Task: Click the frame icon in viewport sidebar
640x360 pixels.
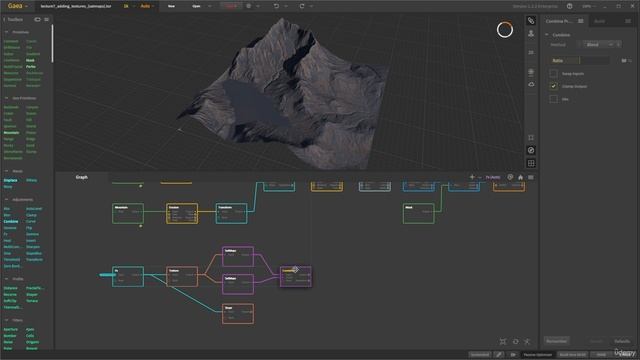Action: [x=531, y=138]
